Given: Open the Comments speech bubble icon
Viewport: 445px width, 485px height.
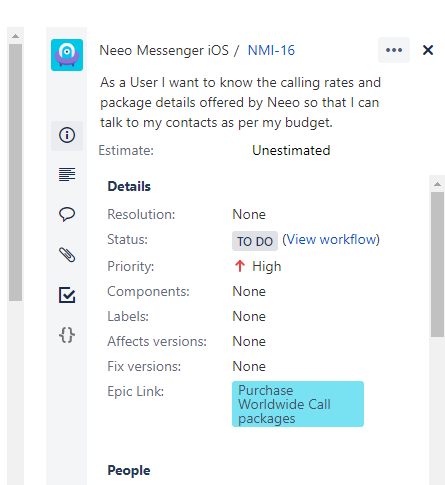Looking at the screenshot, I should pos(67,214).
